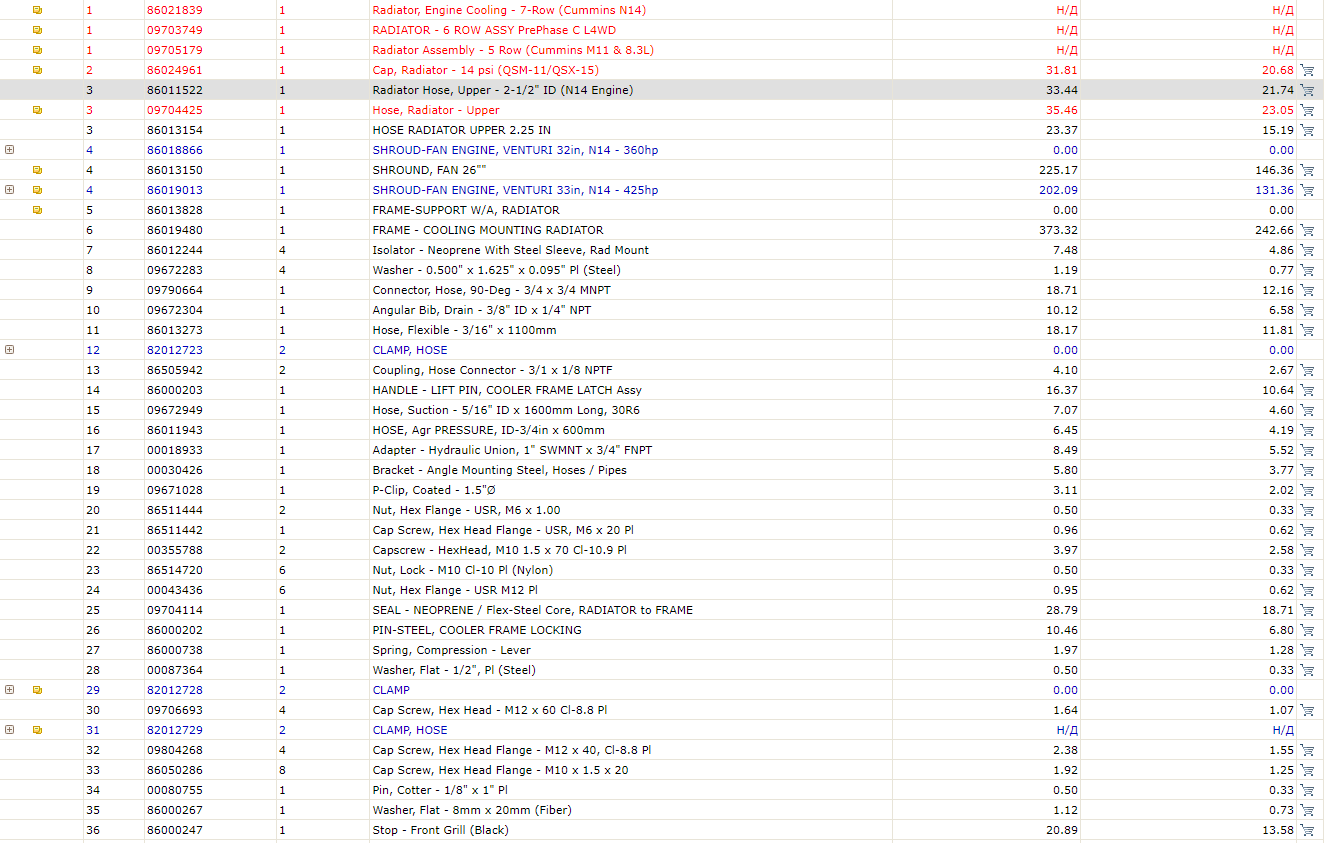Viewport: 1324px width, 843px height.
Task: Open part number 86021839 link
Action: [x=175, y=10]
